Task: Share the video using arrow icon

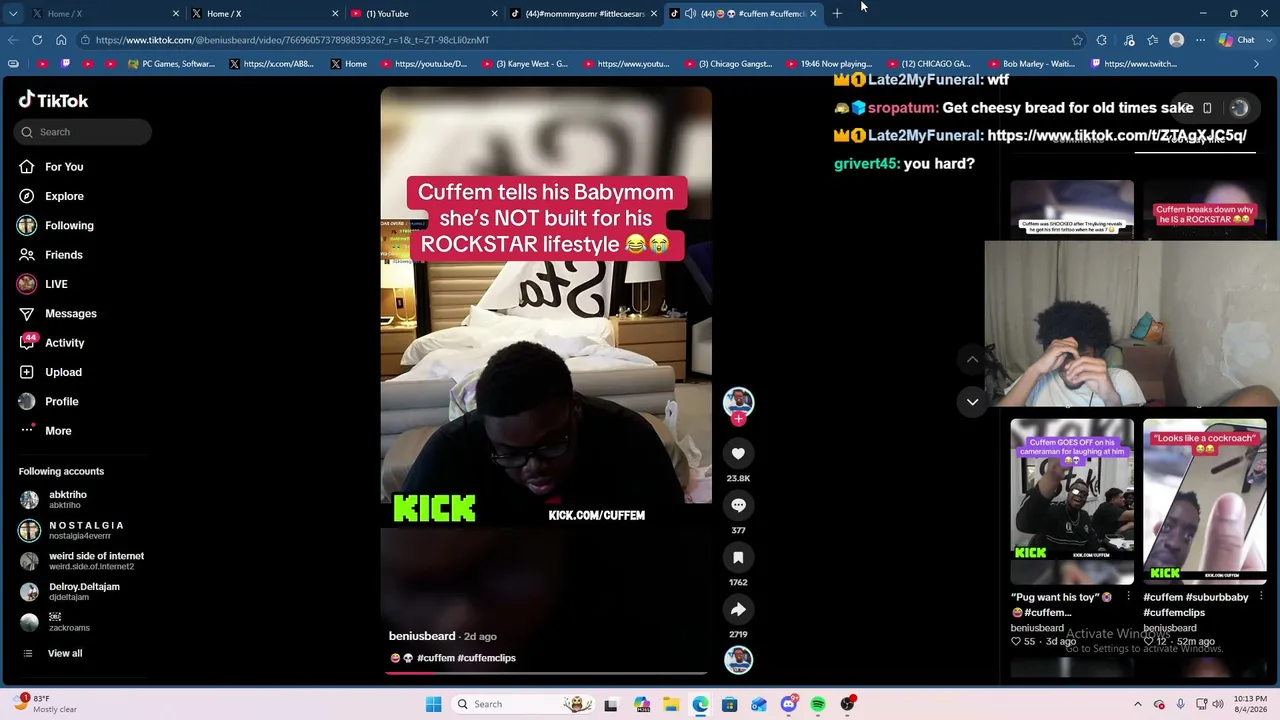Action: pyautogui.click(x=738, y=609)
